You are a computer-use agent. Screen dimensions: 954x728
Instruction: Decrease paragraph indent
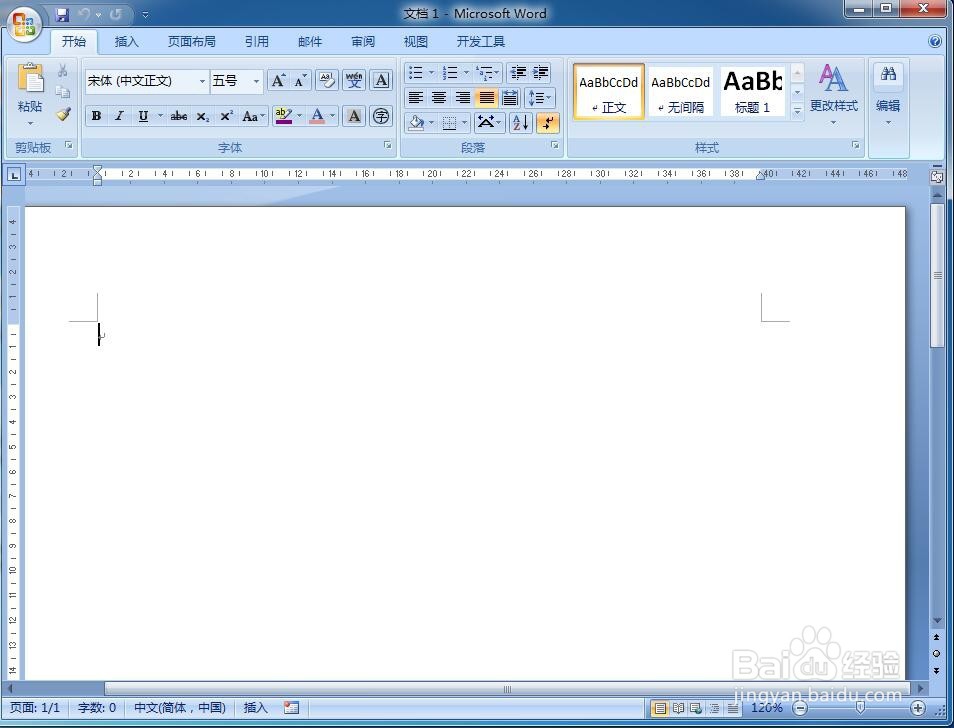click(518, 73)
